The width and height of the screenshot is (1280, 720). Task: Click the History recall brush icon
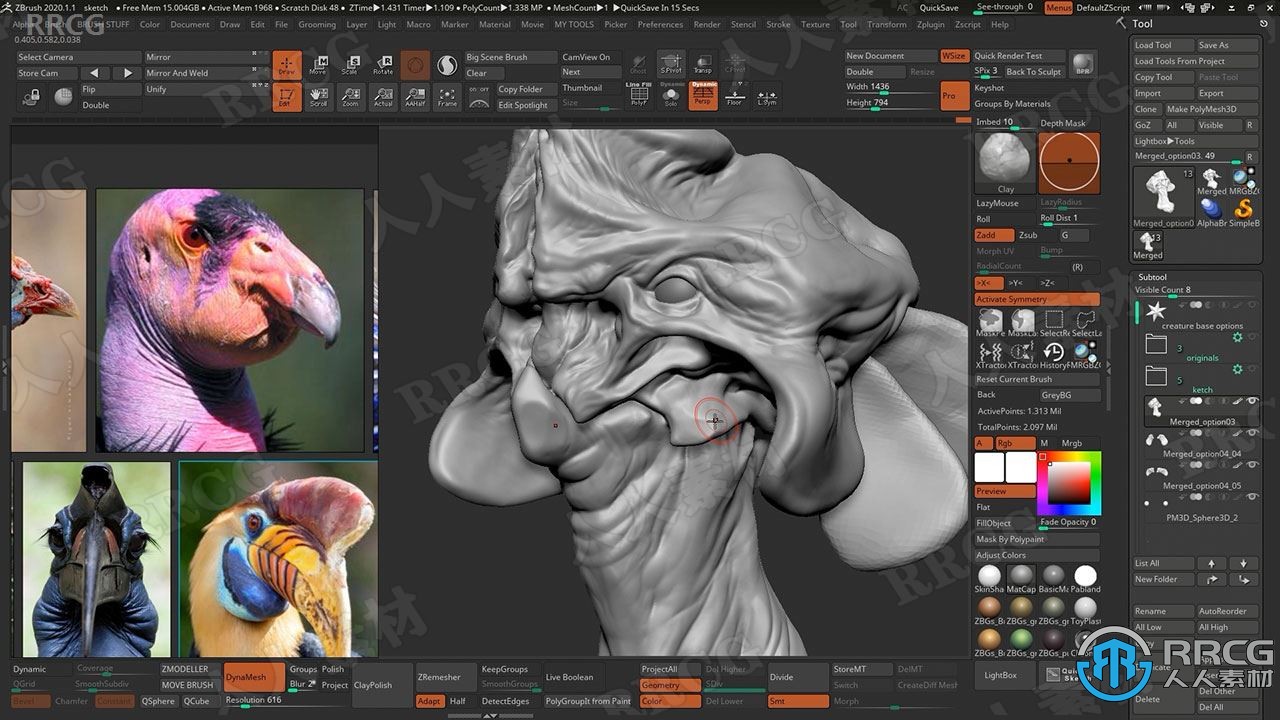[1053, 355]
